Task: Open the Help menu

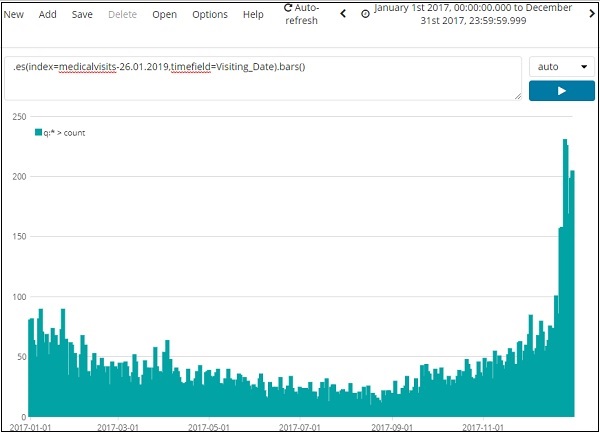Action: tap(254, 15)
